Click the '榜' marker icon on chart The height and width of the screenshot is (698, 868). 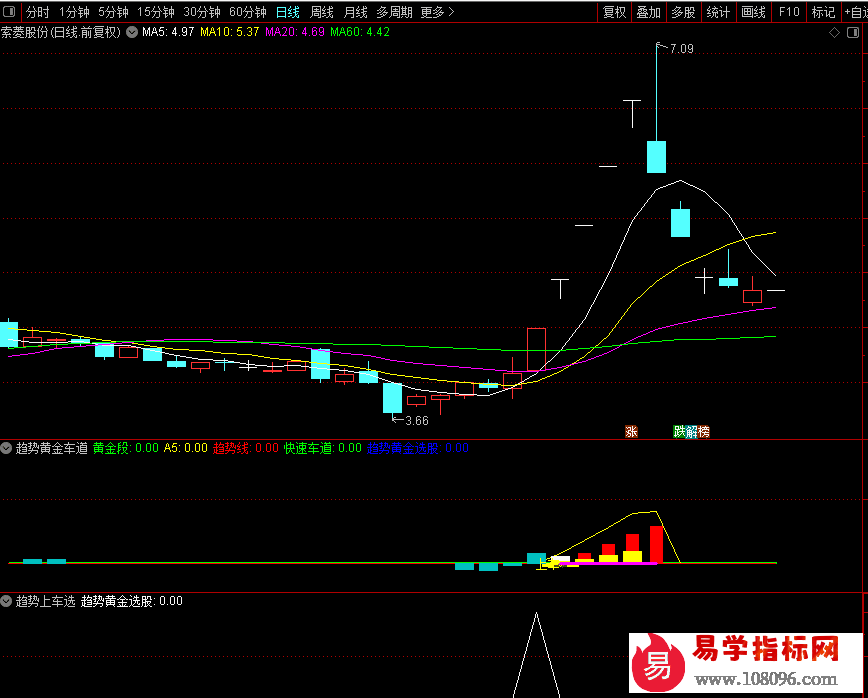pyautogui.click(x=704, y=432)
